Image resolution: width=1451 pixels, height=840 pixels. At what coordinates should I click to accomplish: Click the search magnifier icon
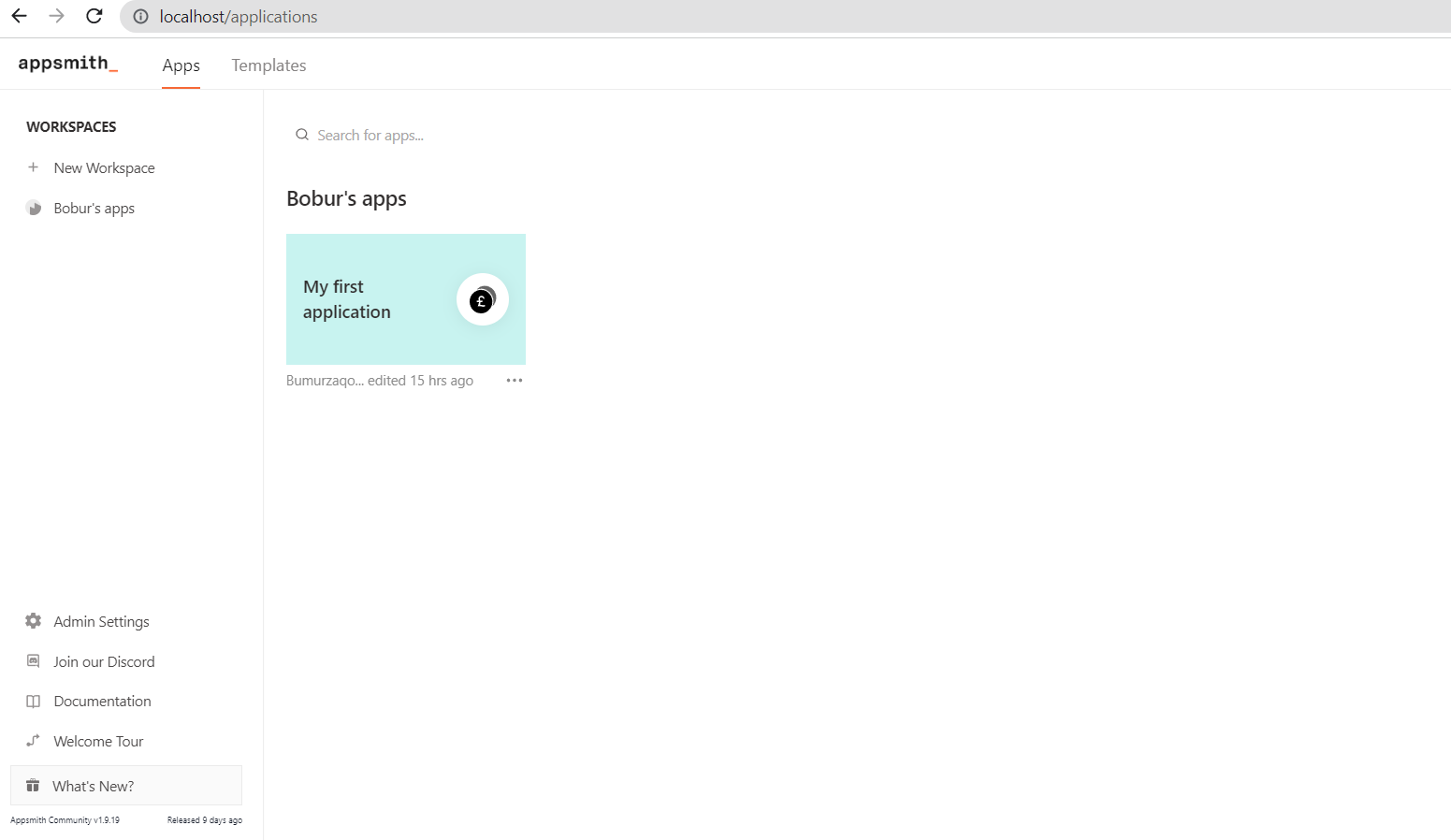point(302,135)
